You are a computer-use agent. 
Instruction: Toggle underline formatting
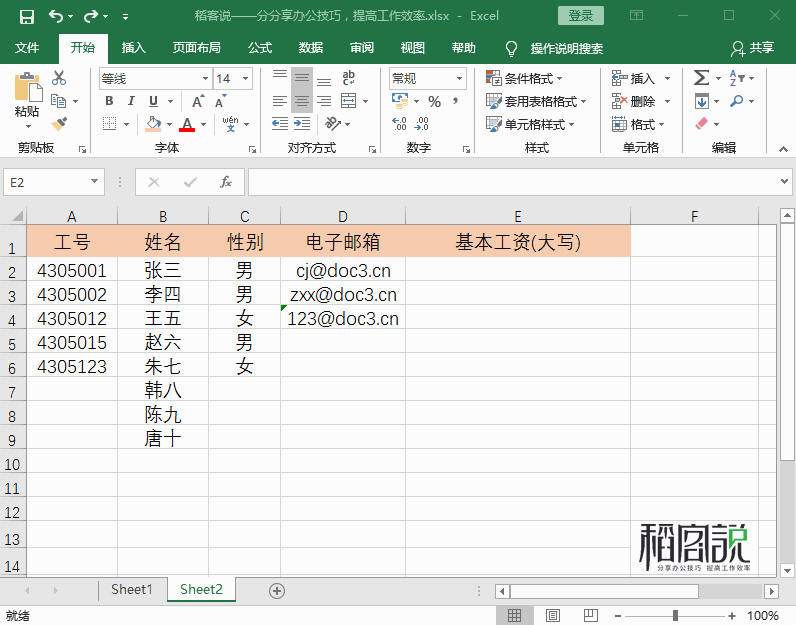153,101
